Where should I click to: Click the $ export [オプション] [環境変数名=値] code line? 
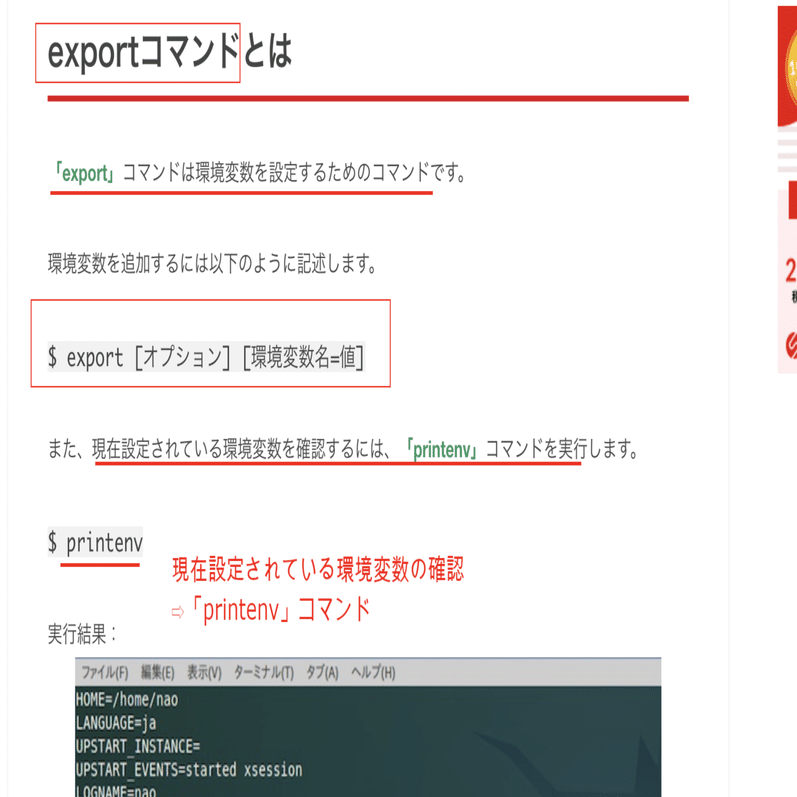coord(206,357)
